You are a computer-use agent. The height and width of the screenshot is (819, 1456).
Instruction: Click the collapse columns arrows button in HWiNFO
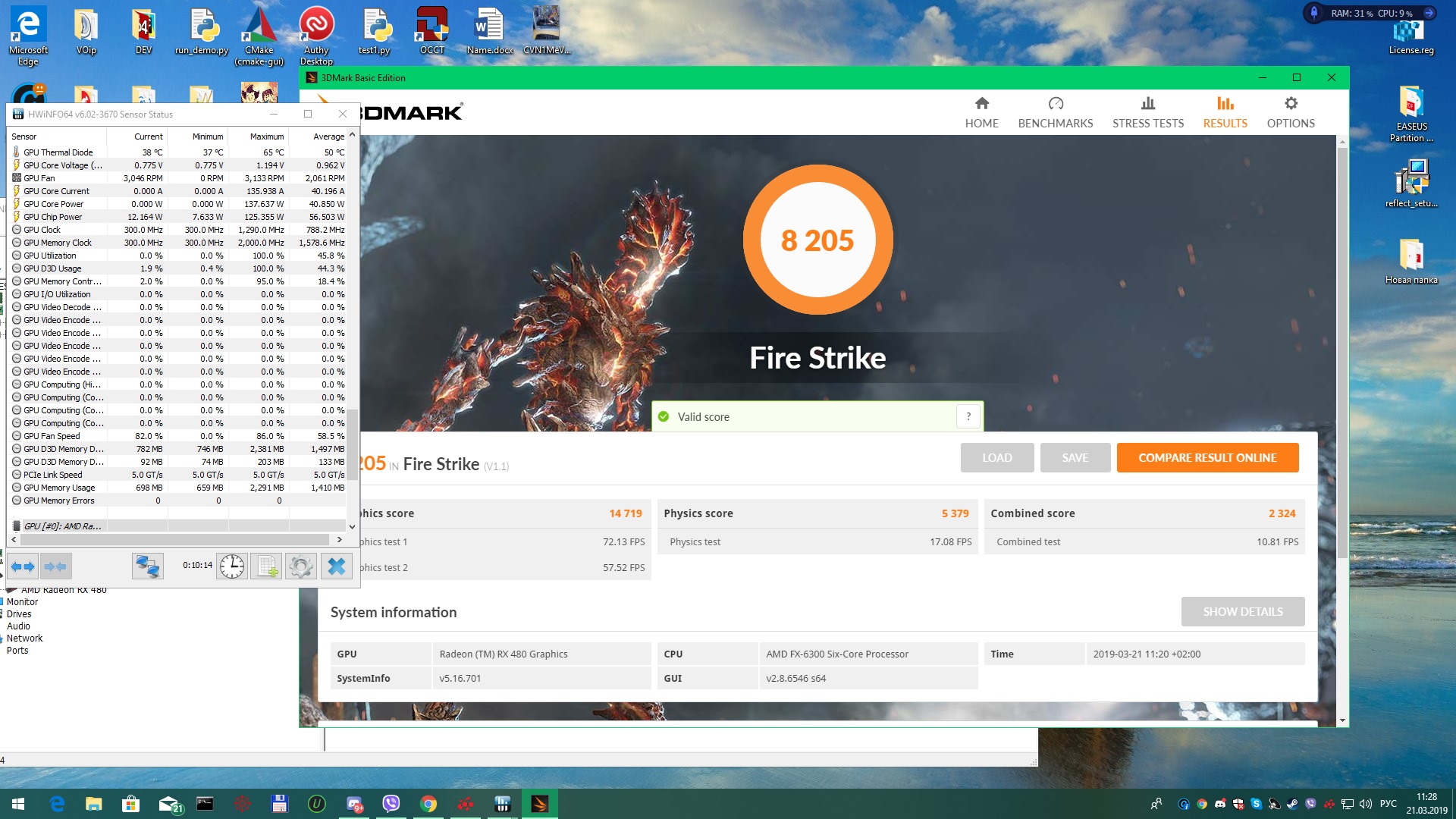(55, 566)
